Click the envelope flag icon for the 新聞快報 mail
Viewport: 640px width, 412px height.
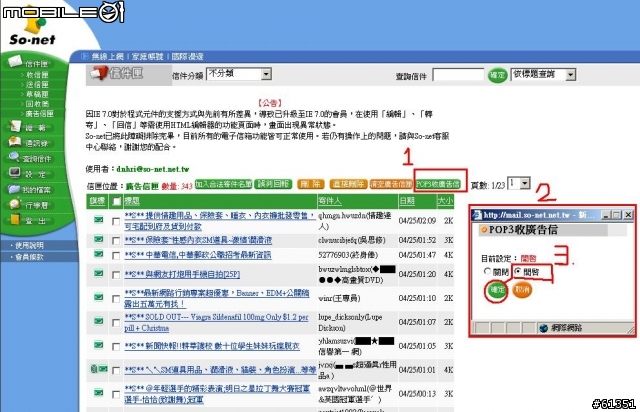[98, 345]
